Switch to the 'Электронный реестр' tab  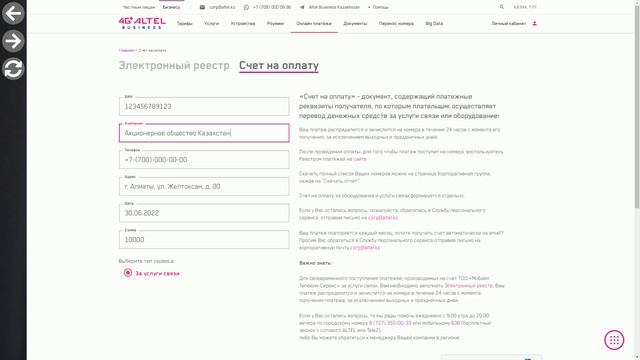(174, 65)
